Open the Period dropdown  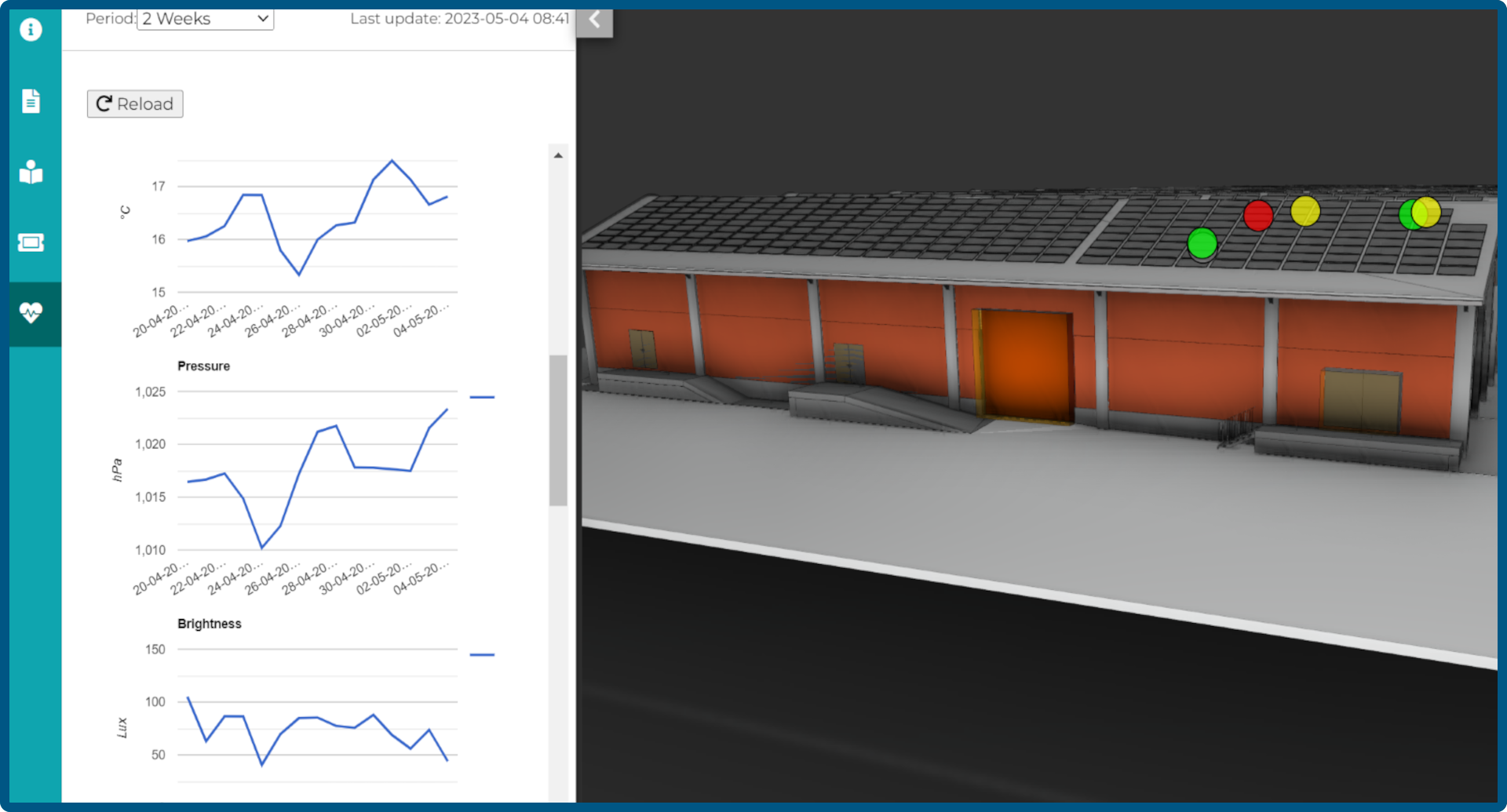coord(205,19)
